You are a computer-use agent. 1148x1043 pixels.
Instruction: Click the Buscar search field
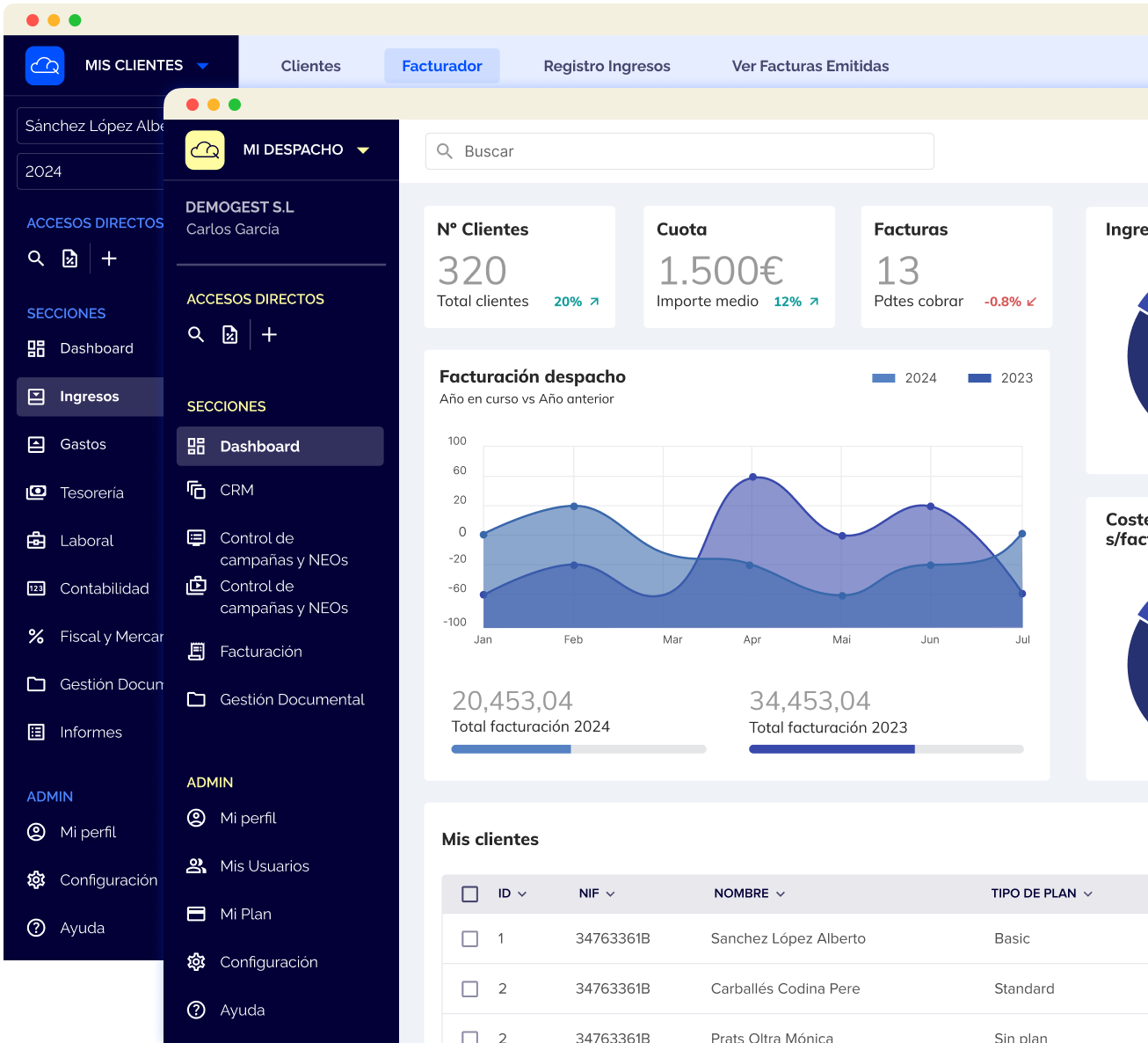click(x=679, y=151)
